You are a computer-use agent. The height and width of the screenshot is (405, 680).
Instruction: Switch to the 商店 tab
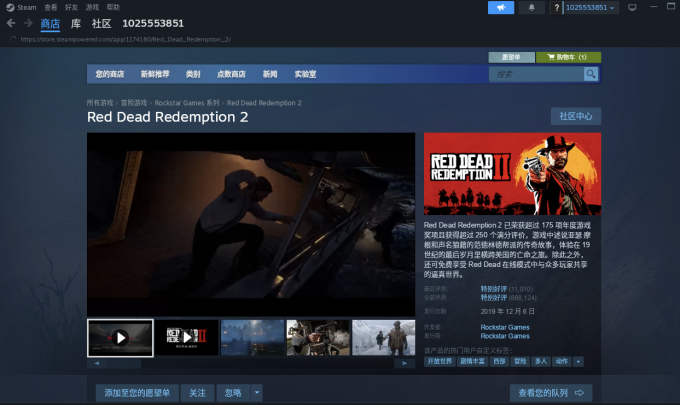coord(50,24)
